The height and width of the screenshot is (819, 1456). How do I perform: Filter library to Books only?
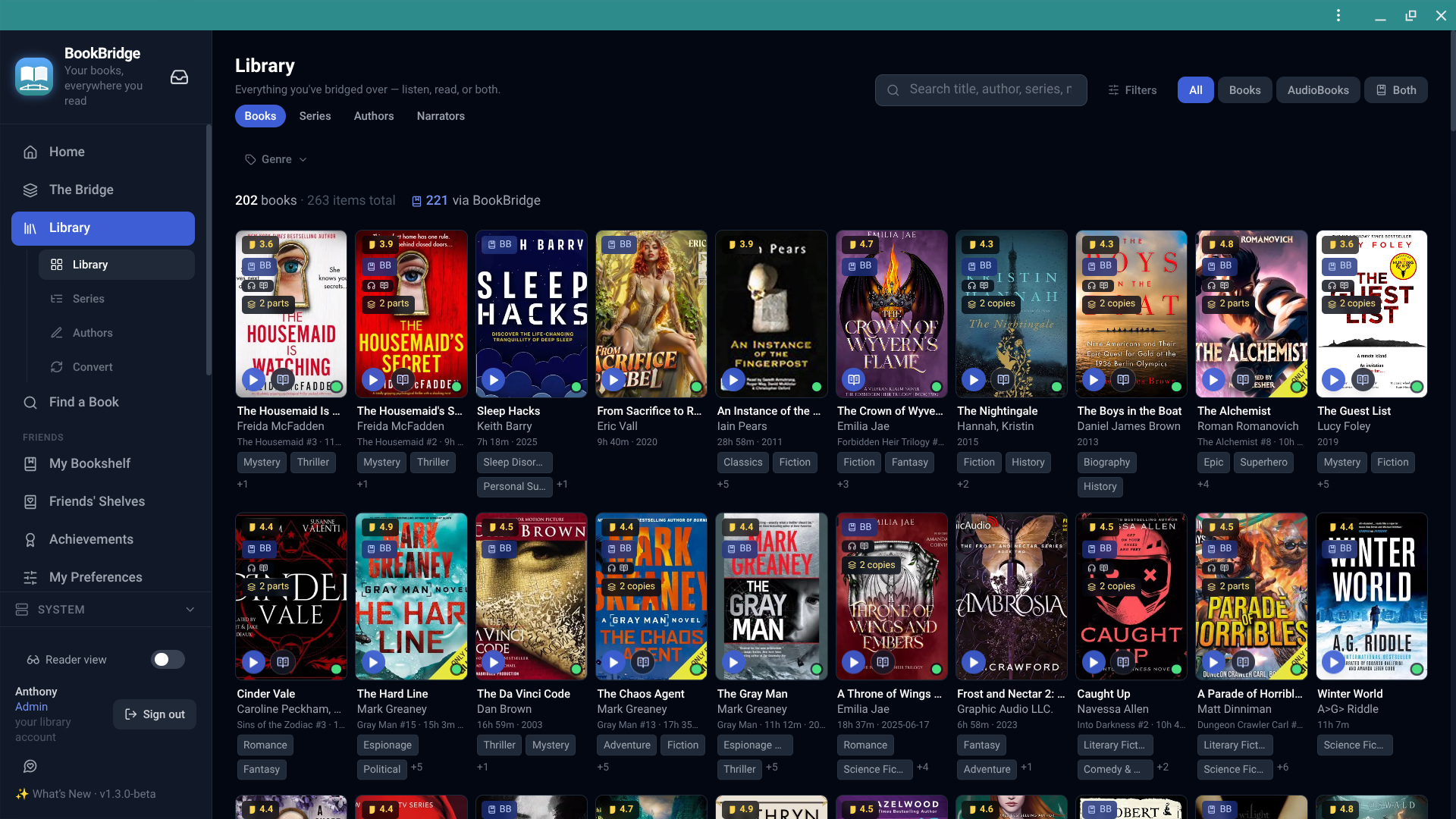1244,90
